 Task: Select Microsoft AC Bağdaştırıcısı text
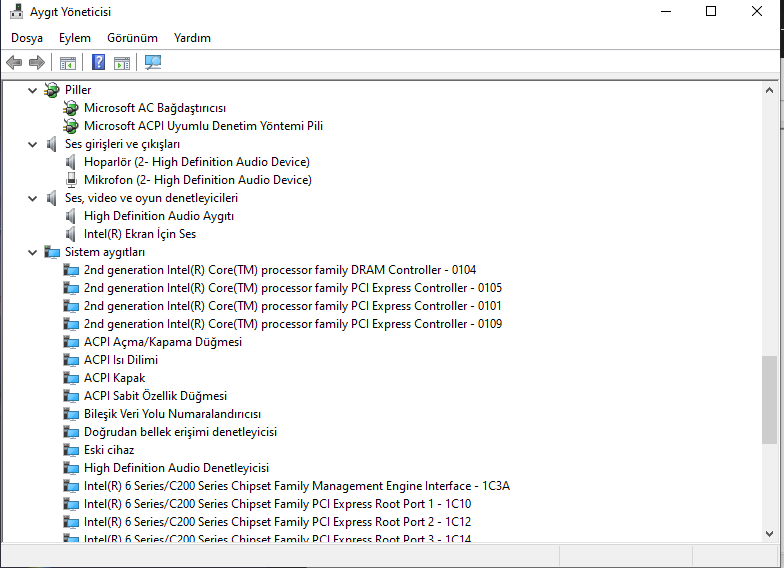click(155, 108)
